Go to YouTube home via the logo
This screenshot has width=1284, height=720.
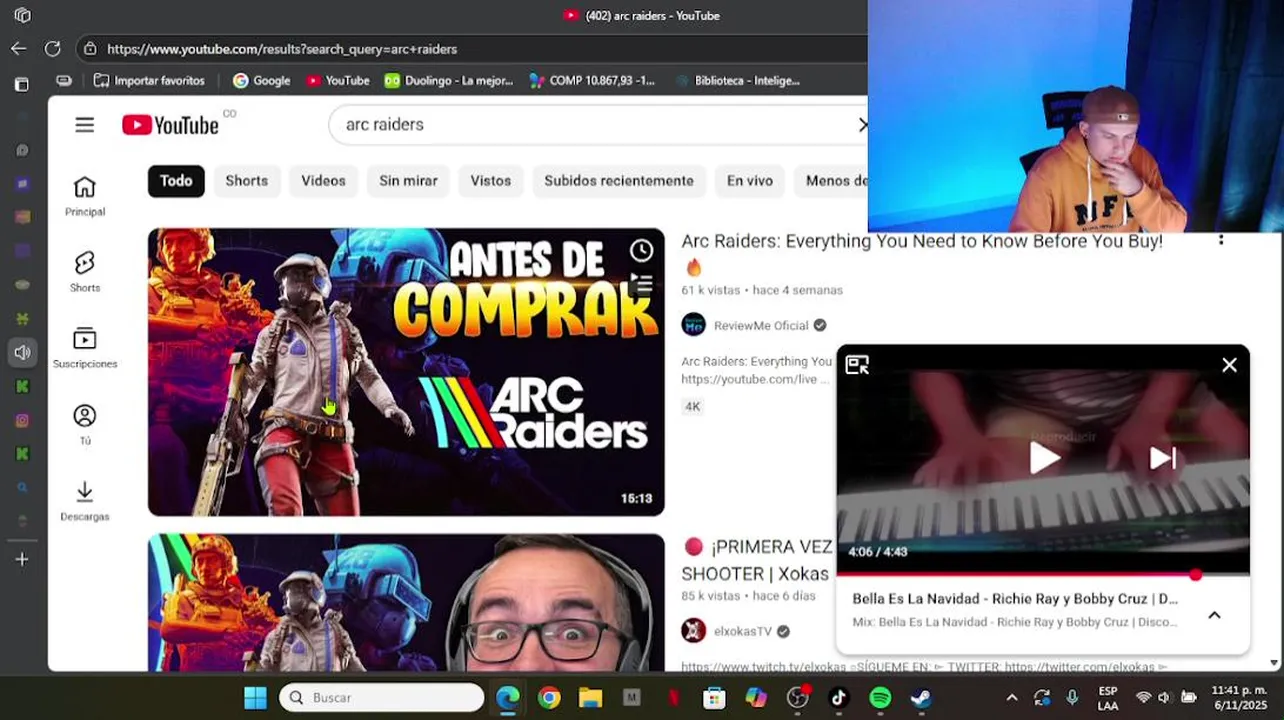coord(170,124)
